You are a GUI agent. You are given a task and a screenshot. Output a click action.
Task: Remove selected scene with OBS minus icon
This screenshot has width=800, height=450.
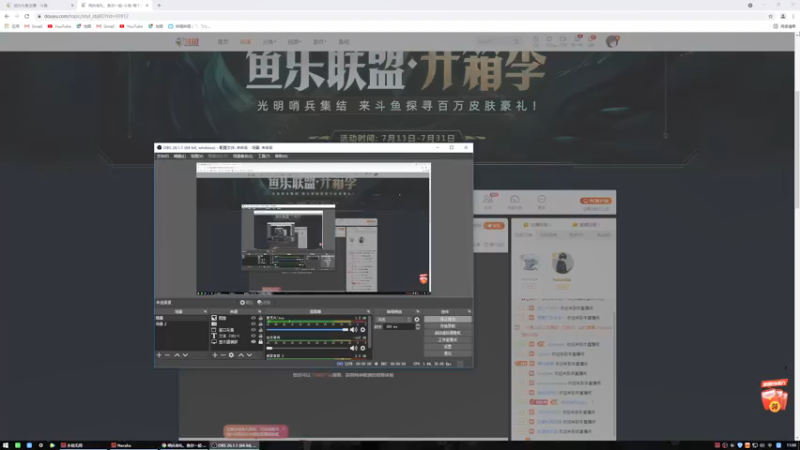(167, 355)
